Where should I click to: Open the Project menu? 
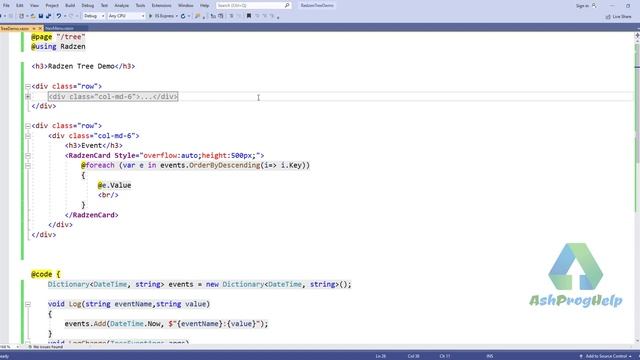point(52,6)
